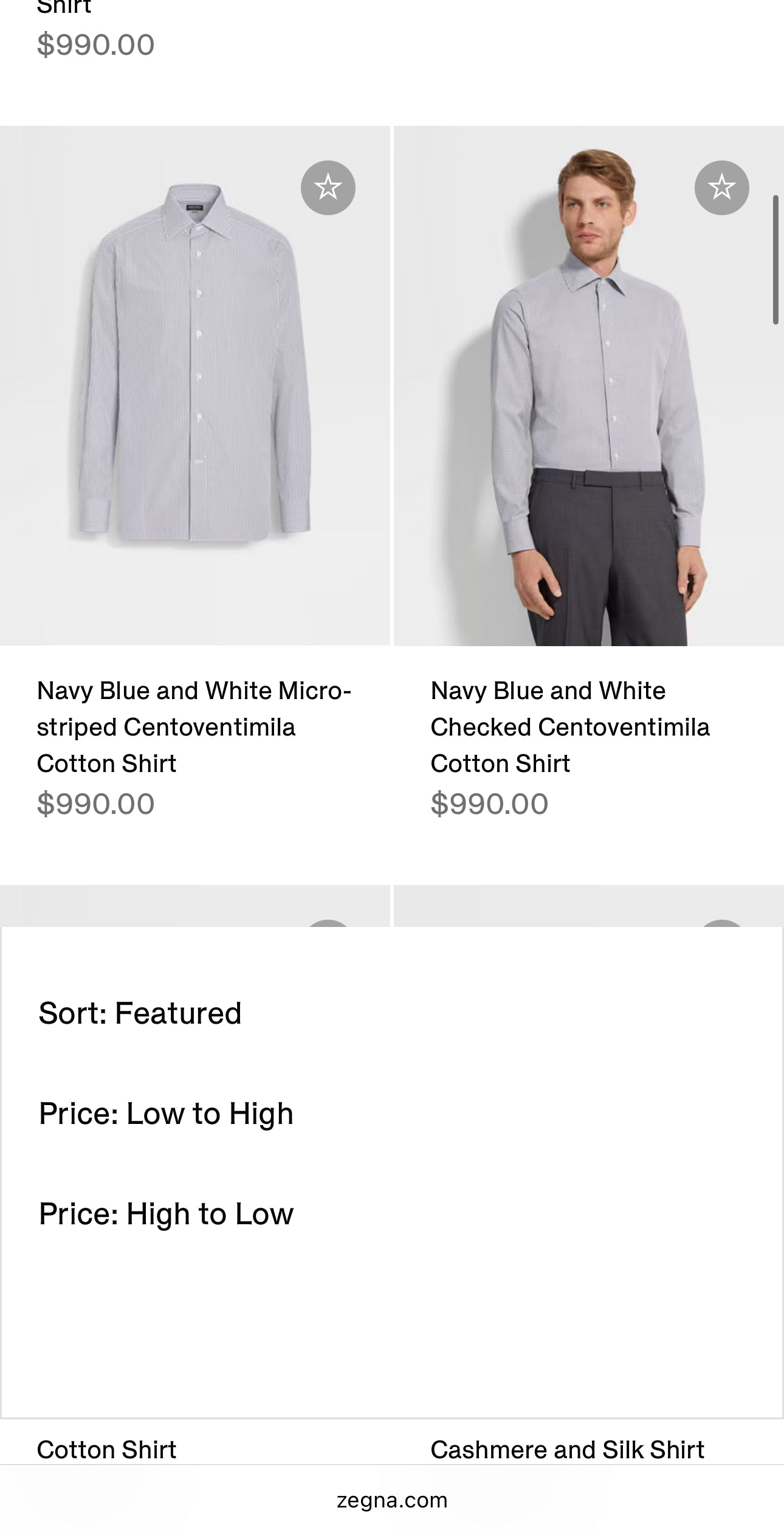Choose Price: Low to High sorting
This screenshot has width=784, height=1533.
166,1114
